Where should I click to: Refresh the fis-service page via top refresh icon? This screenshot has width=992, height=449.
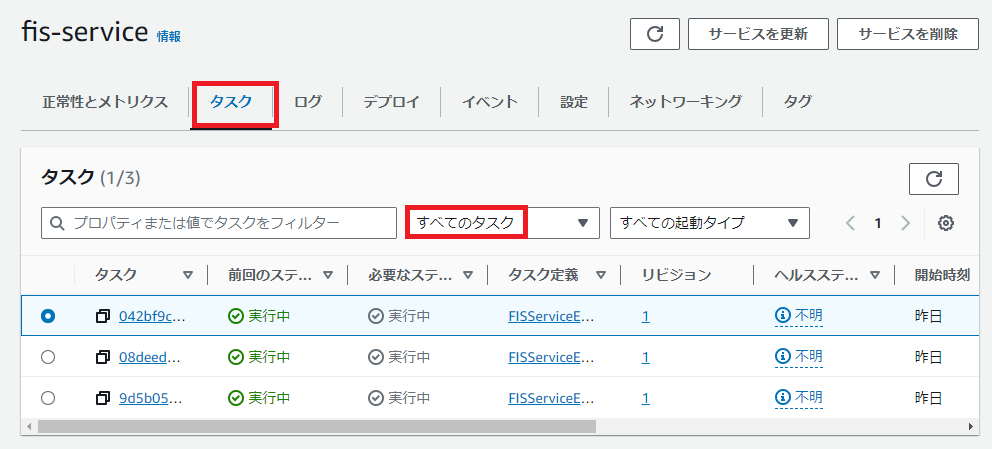coord(655,34)
